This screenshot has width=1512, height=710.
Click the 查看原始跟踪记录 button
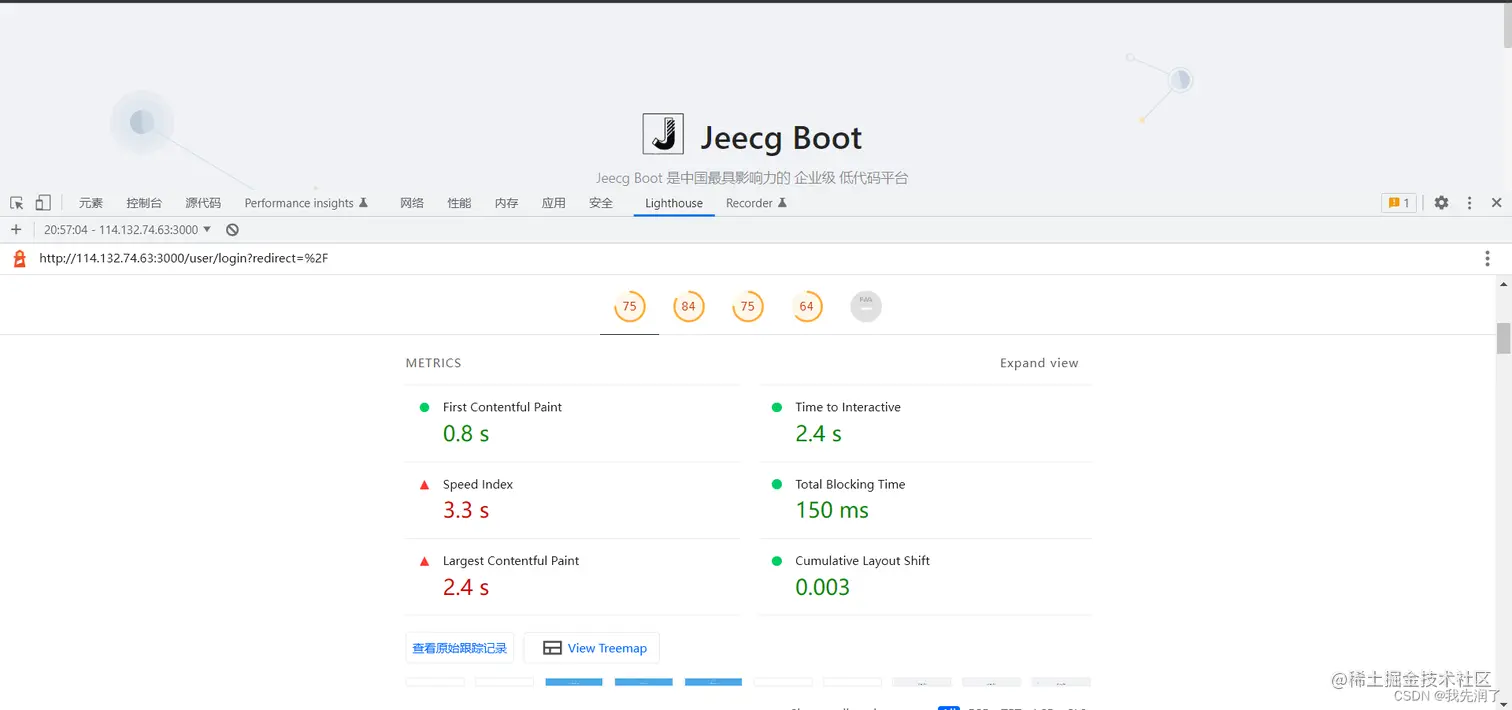(x=459, y=647)
